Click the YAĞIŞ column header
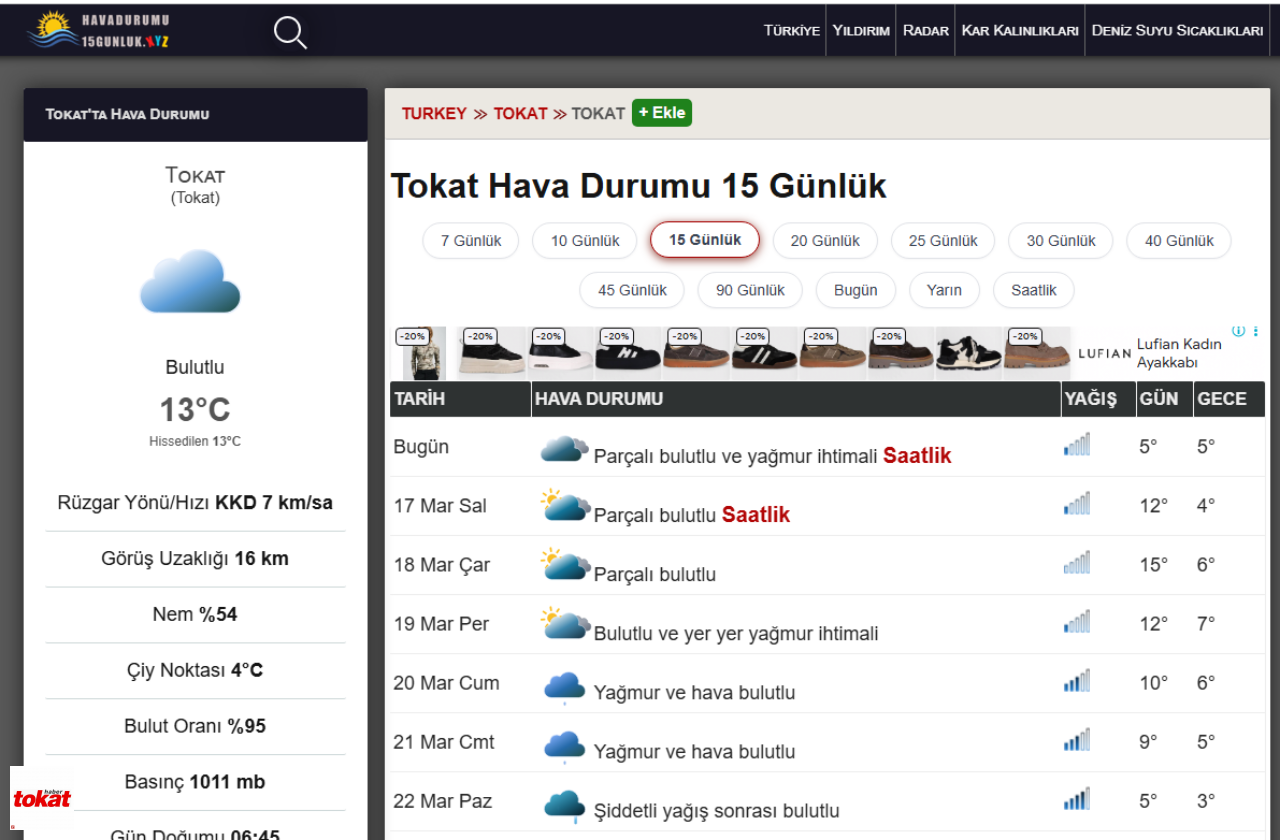This screenshot has width=1280, height=840. click(x=1097, y=399)
